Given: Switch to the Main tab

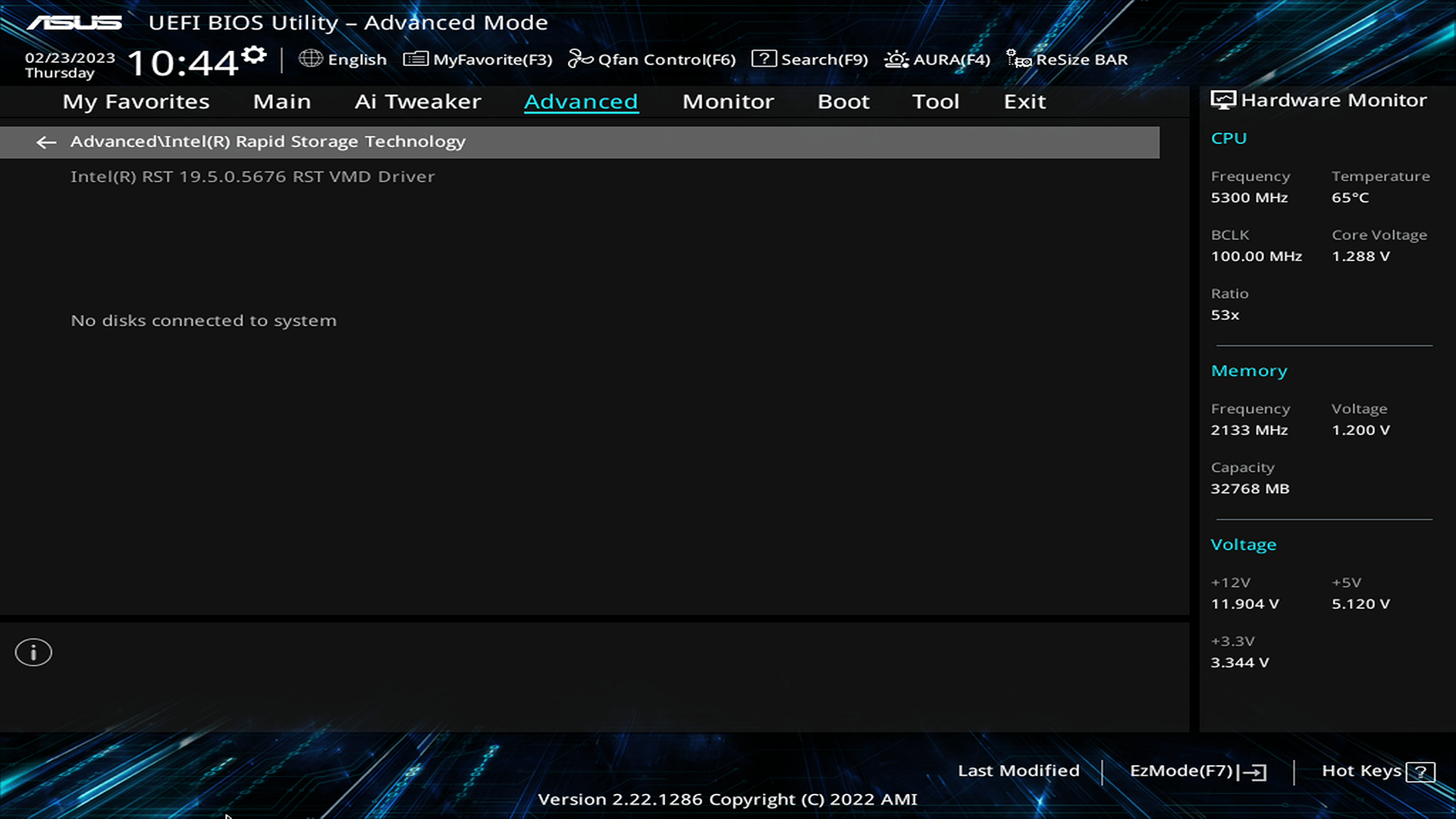Looking at the screenshot, I should pos(282,102).
